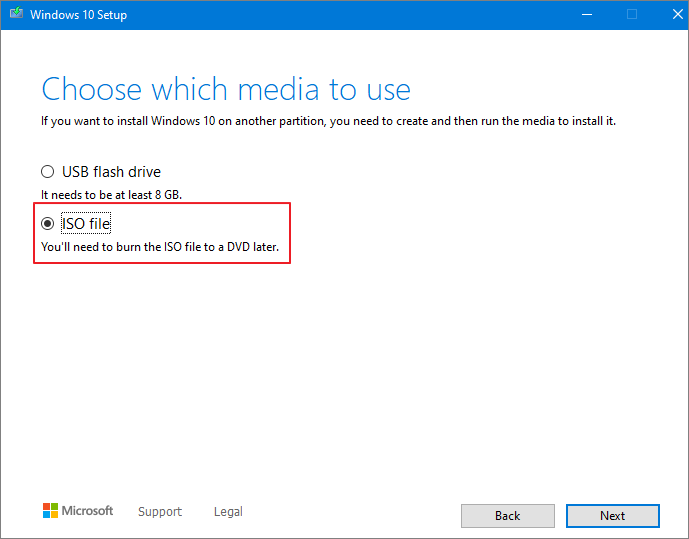Click the maximize button in the title bar
Viewport: 689px width, 539px height.
[631, 14]
